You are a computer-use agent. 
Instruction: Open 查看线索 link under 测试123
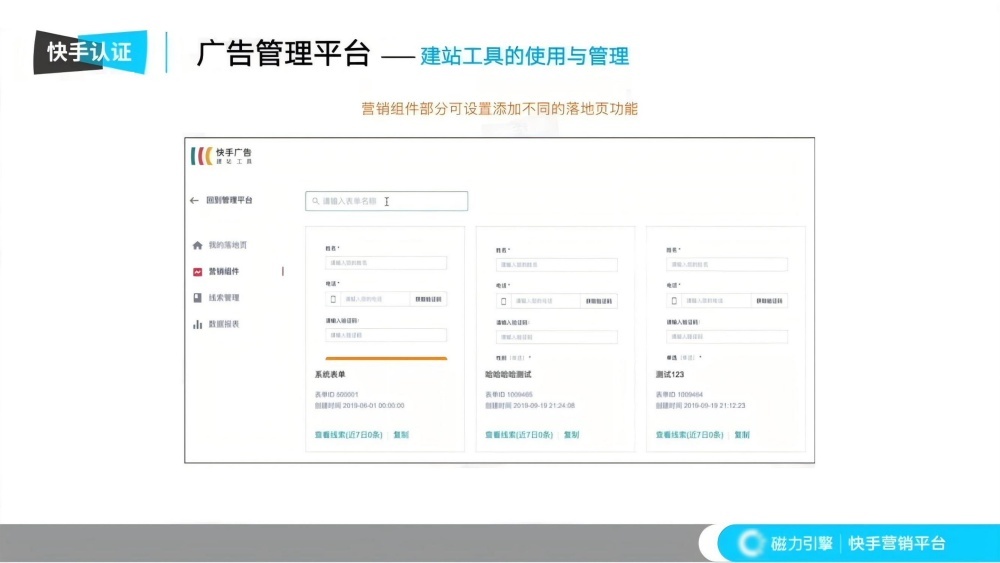(x=689, y=435)
